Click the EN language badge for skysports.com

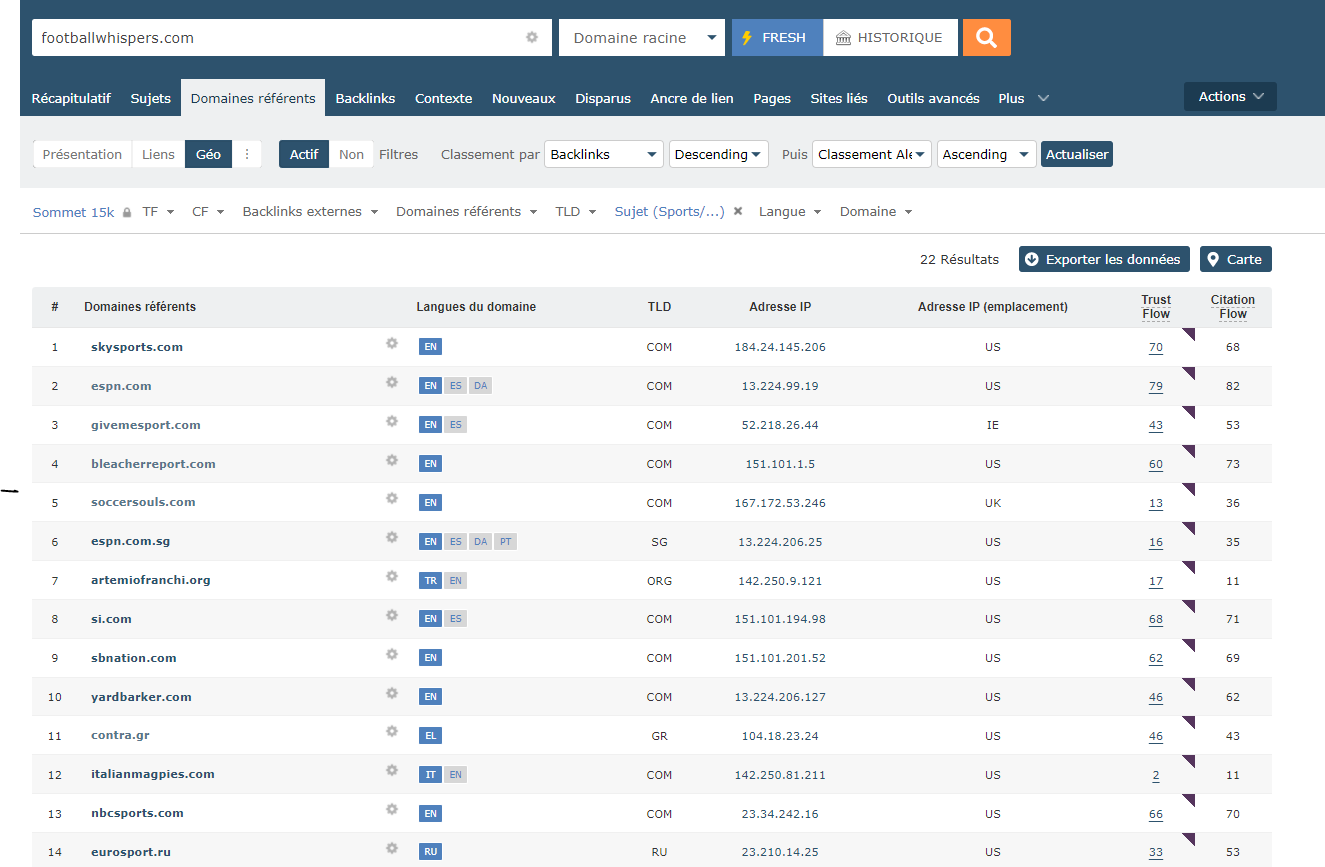pyautogui.click(x=430, y=347)
